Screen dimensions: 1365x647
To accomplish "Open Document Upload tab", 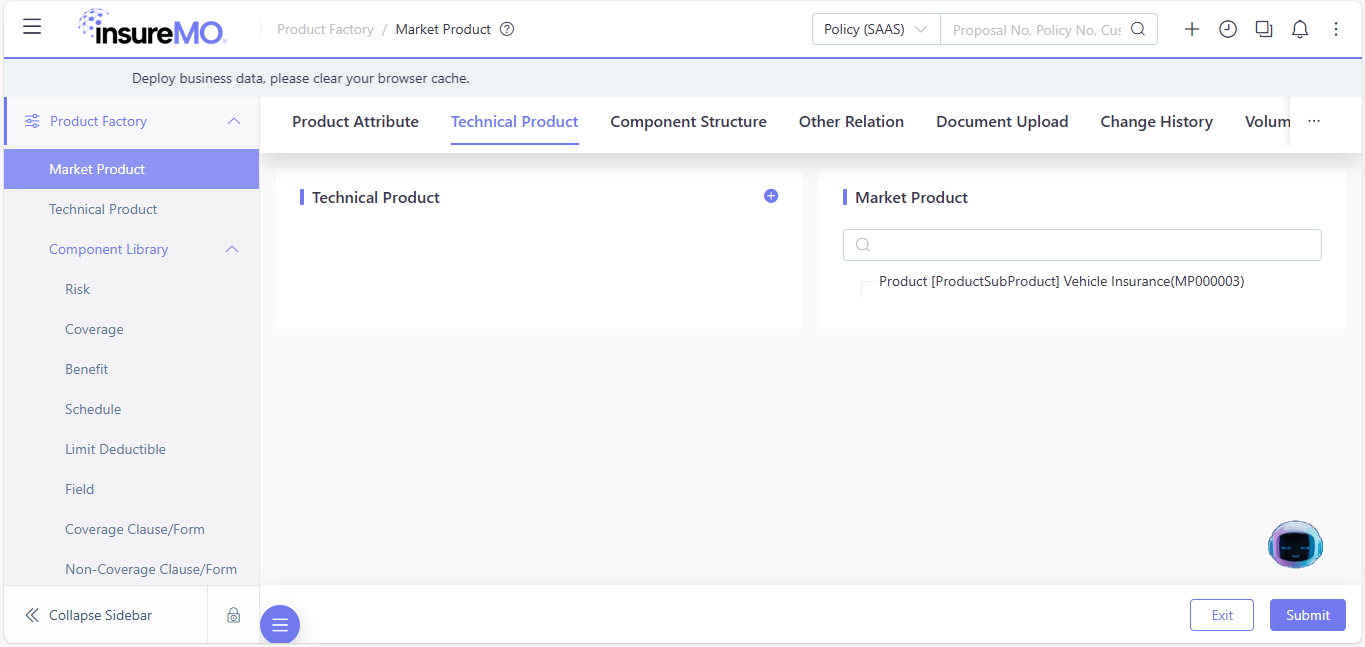I will 1002,121.
